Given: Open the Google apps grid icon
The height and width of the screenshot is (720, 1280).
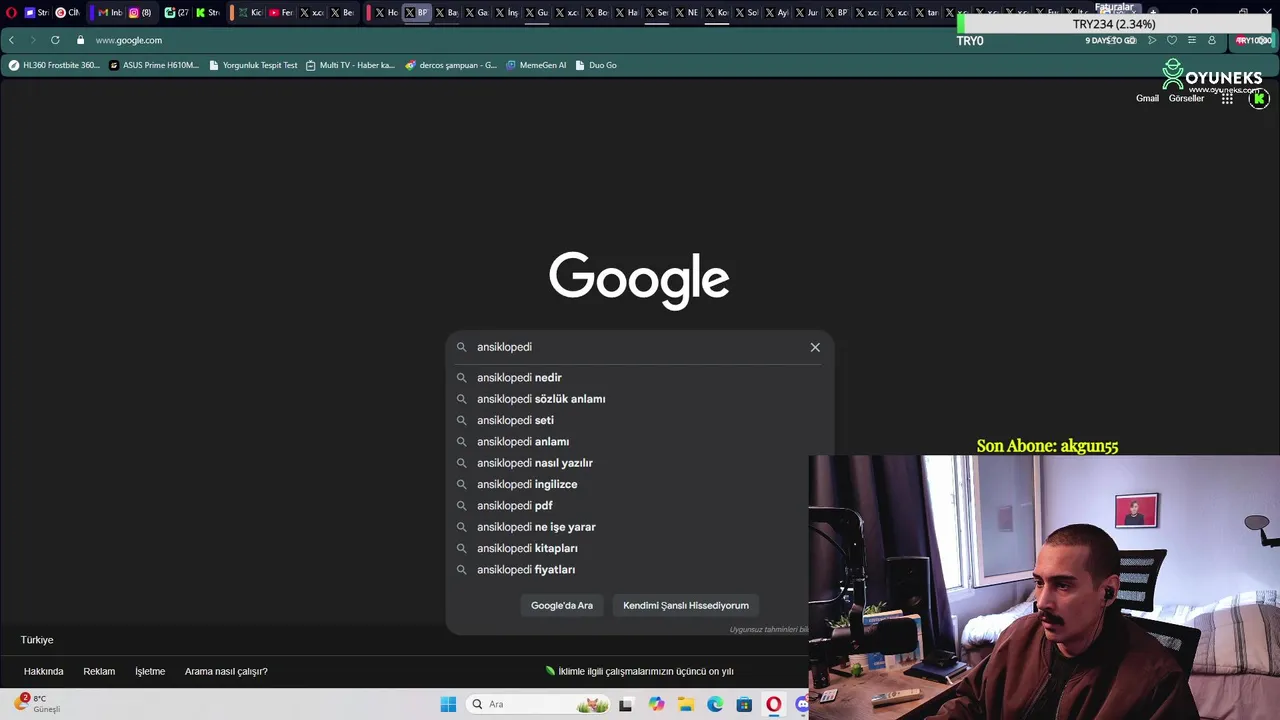Looking at the screenshot, I should click(x=1227, y=98).
